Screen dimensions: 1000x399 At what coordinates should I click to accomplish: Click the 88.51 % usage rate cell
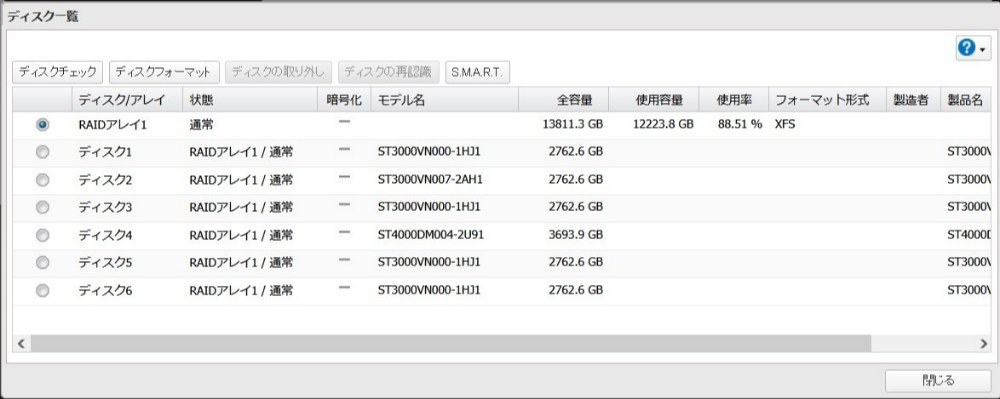(740, 125)
